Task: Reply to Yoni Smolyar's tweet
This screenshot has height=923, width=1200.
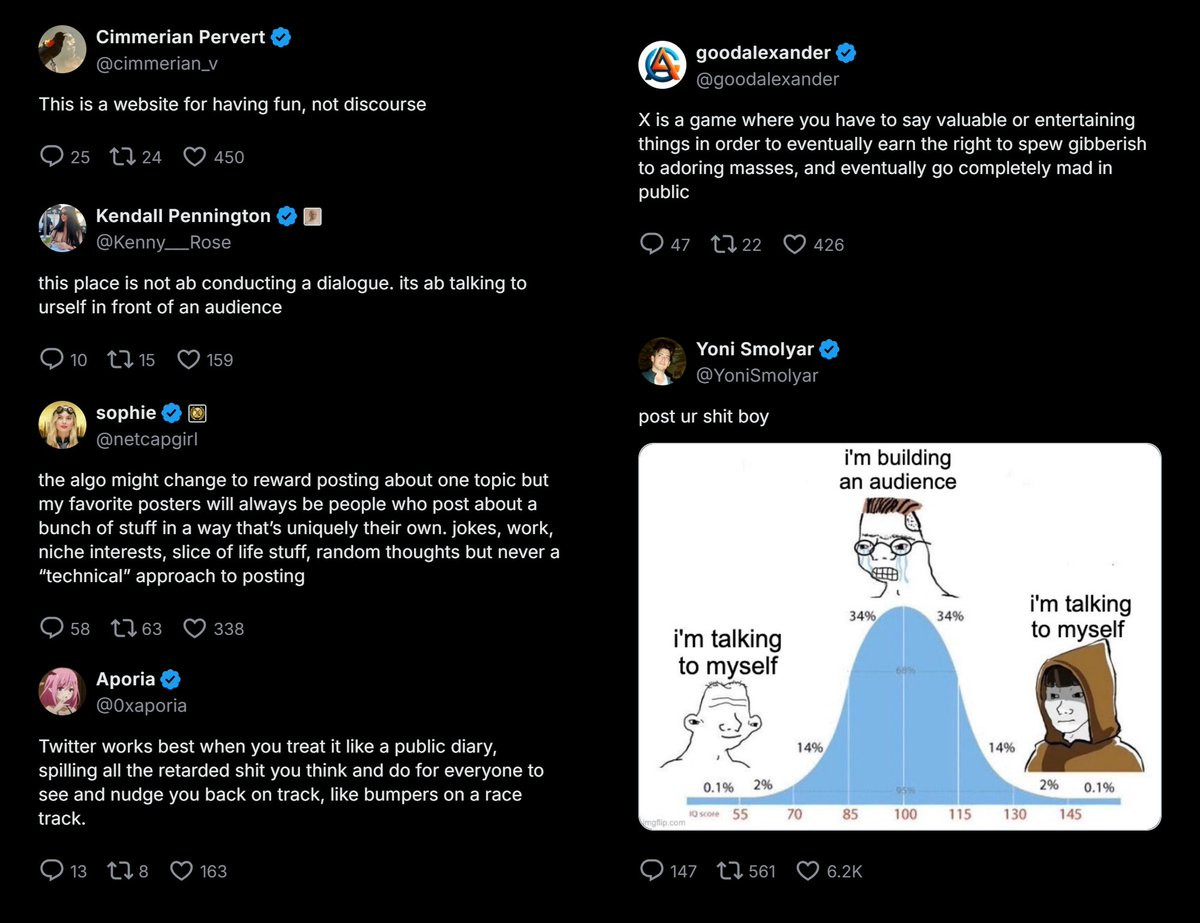Action: click(652, 871)
